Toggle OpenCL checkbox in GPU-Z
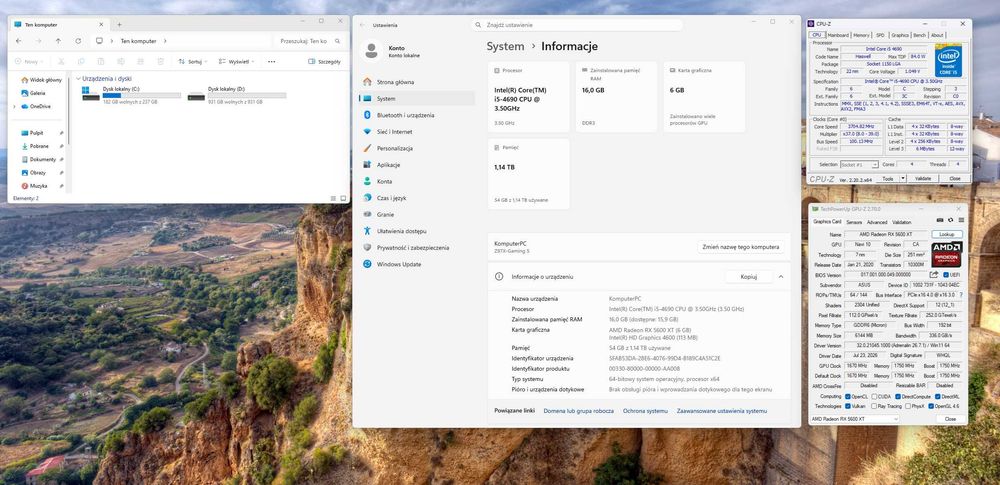Viewport: 1000px width, 485px height. click(848, 397)
